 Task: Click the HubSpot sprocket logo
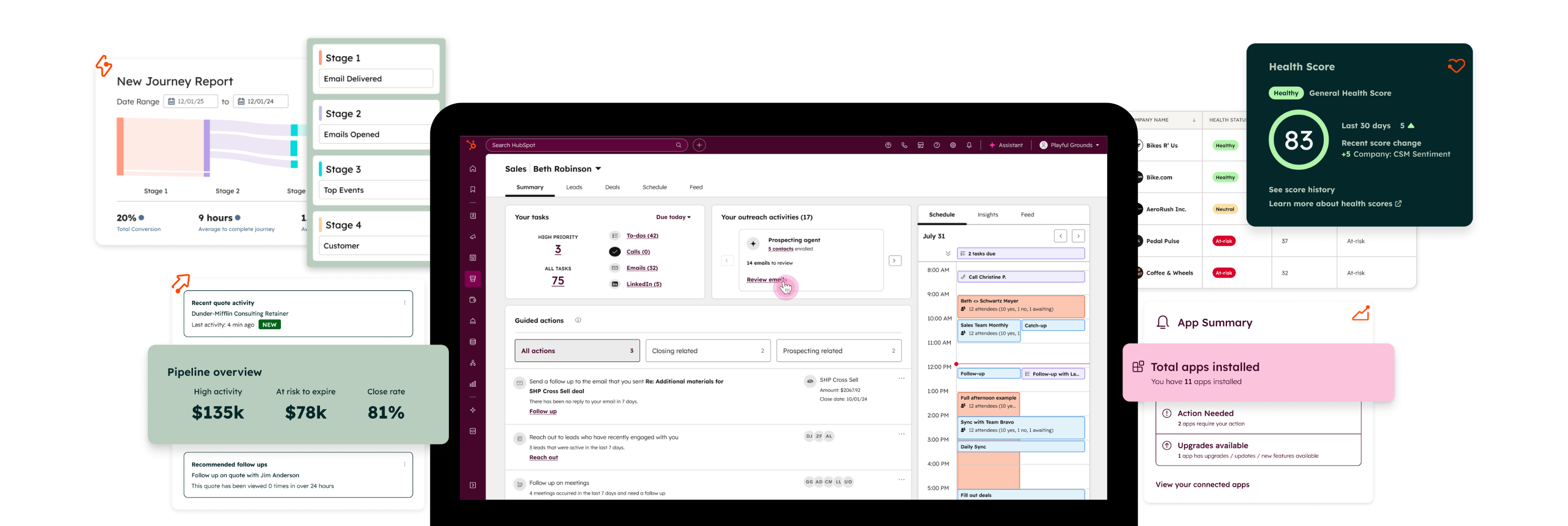coord(470,145)
